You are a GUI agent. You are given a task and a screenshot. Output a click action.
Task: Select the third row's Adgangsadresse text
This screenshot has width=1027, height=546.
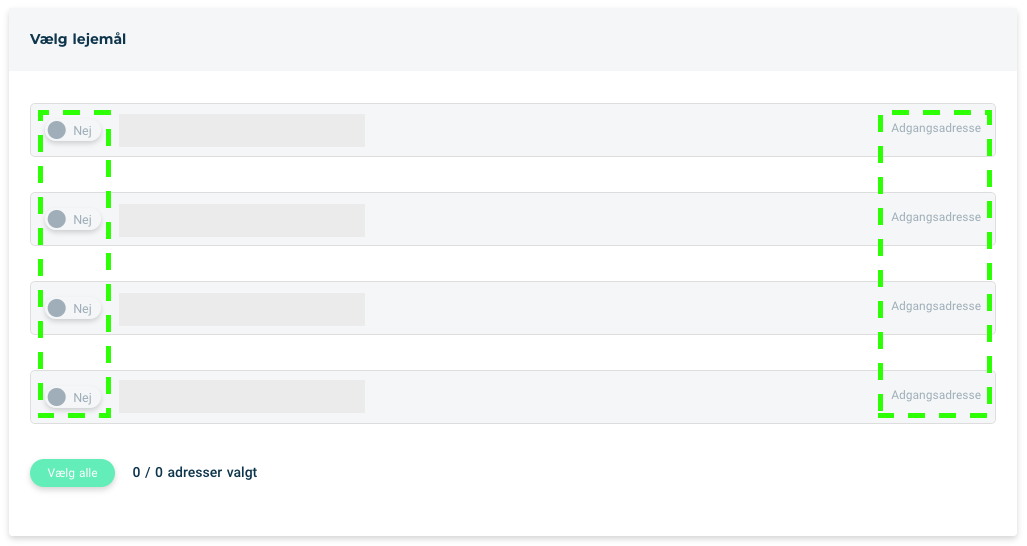tap(936, 306)
